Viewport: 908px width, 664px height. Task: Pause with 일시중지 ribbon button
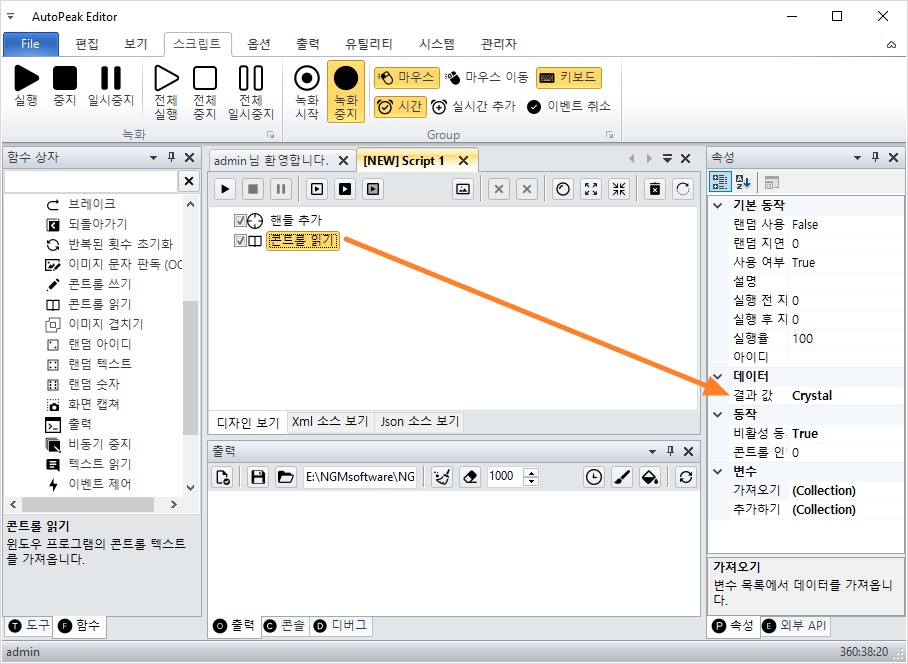(x=111, y=85)
